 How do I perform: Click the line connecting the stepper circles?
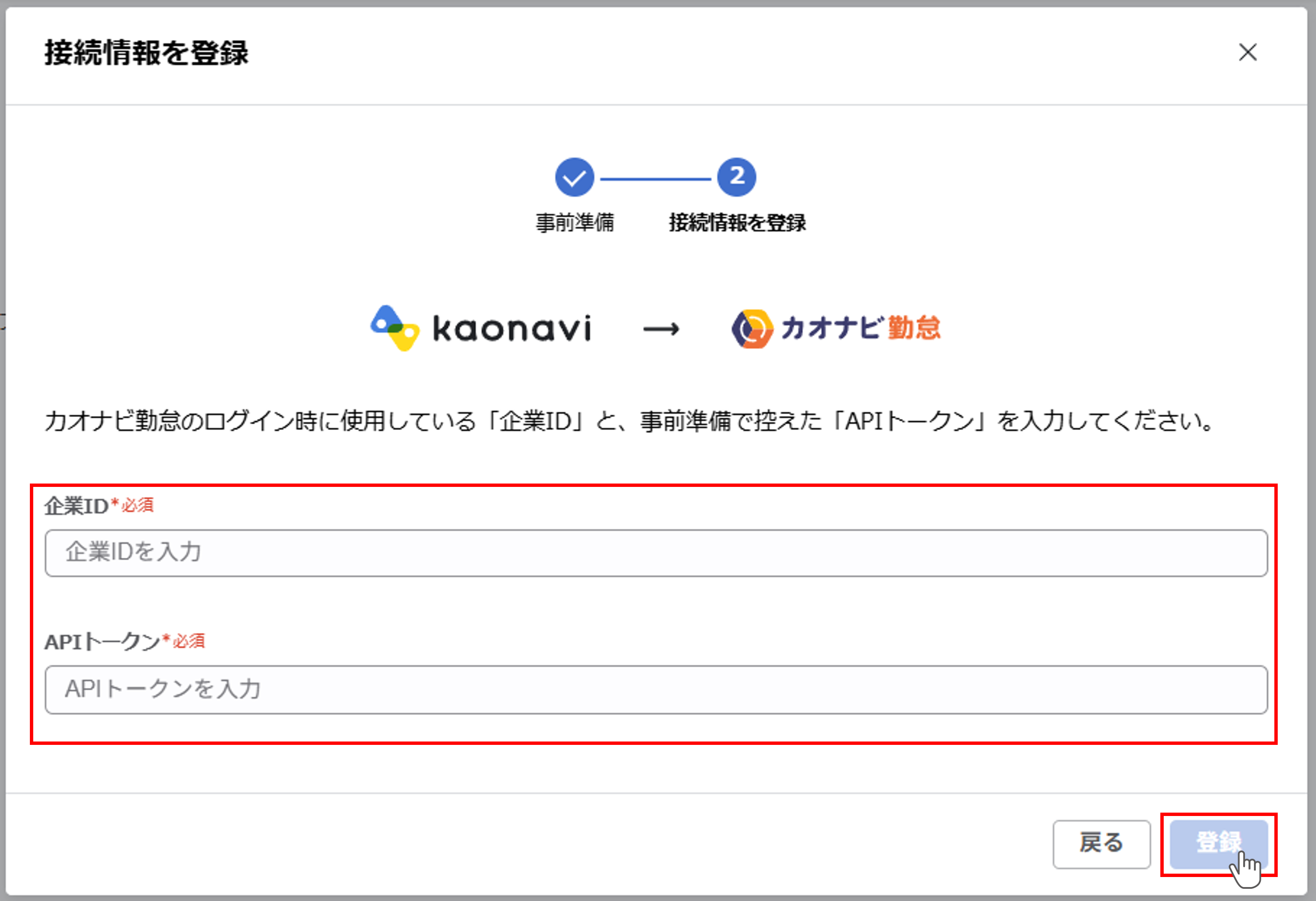(655, 179)
